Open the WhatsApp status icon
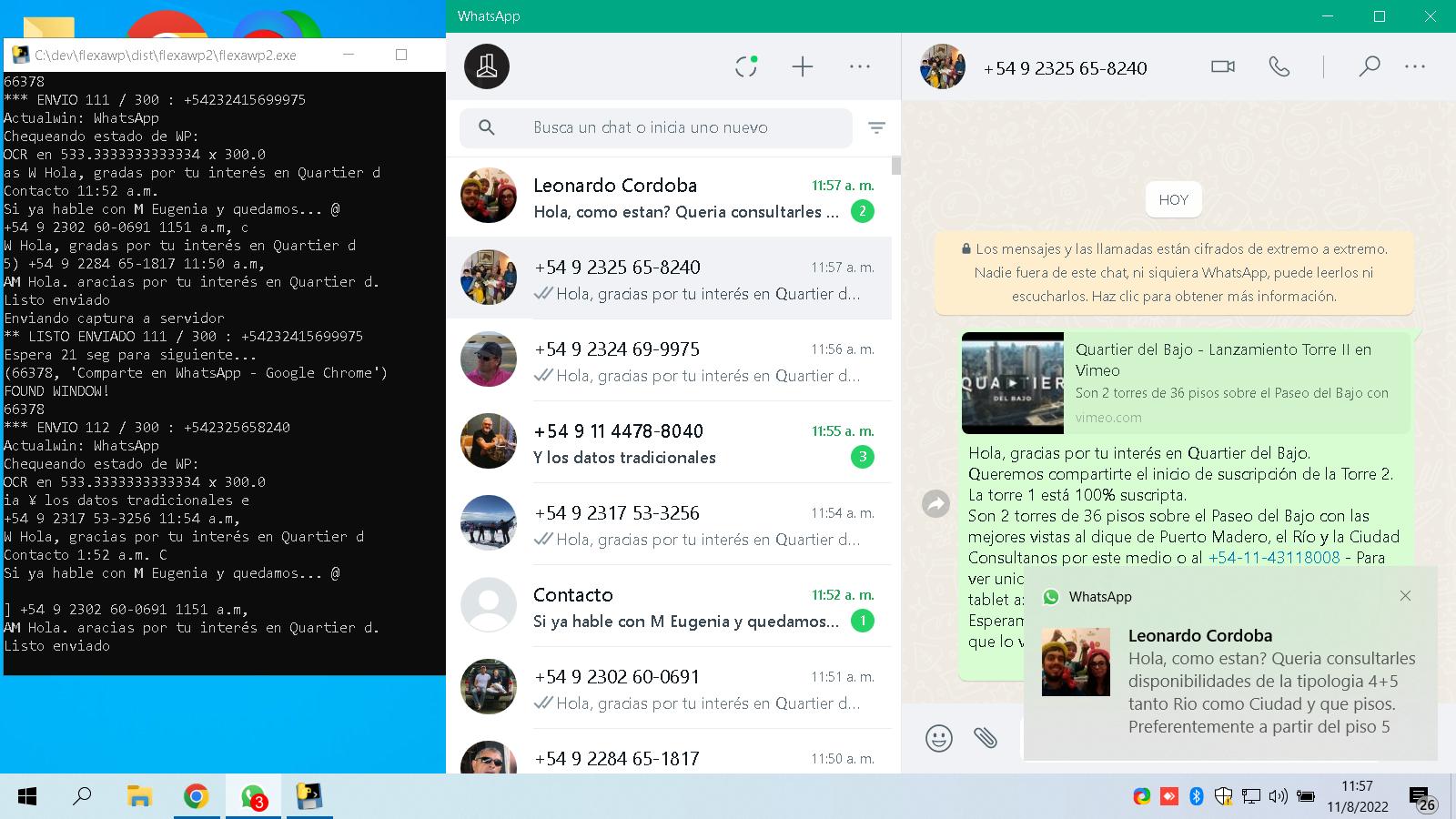Image resolution: width=1456 pixels, height=819 pixels. coord(746,66)
